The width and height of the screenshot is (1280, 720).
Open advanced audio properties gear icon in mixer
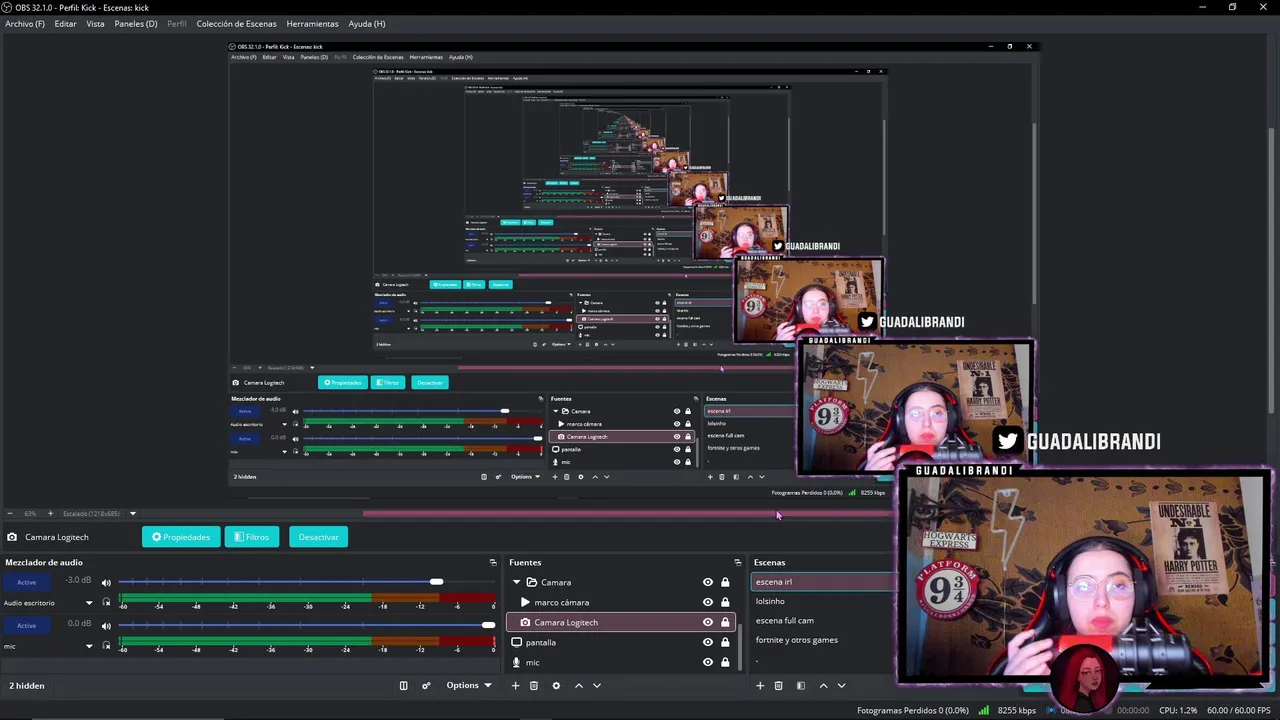pyautogui.click(x=426, y=686)
